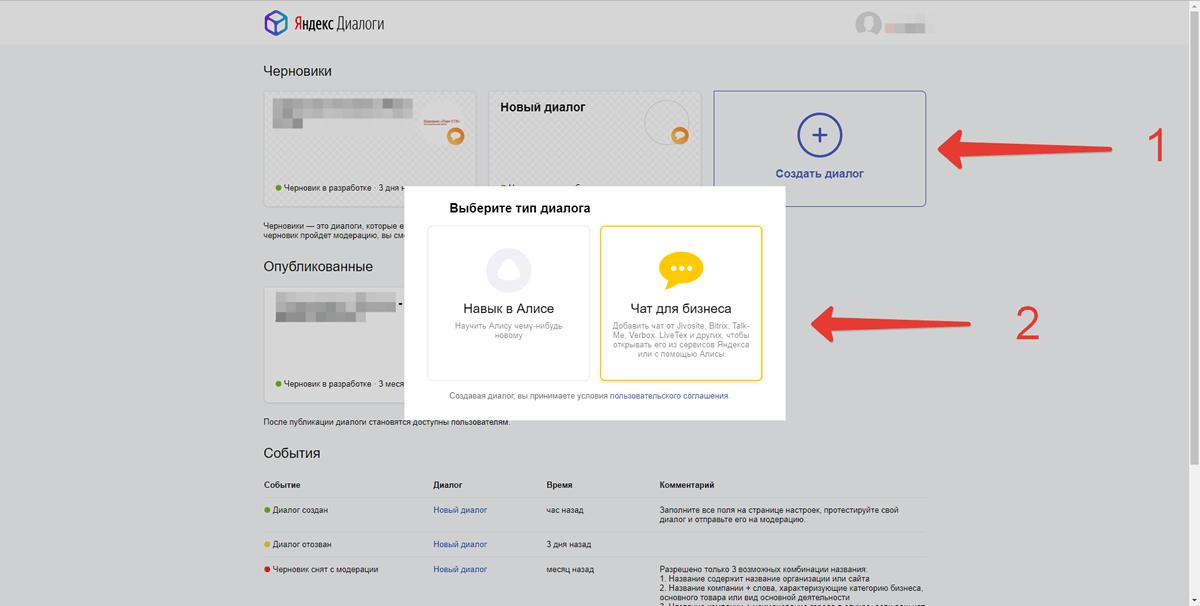
Task: Click the Яндекс Диалоги header title text
Action: 338,24
